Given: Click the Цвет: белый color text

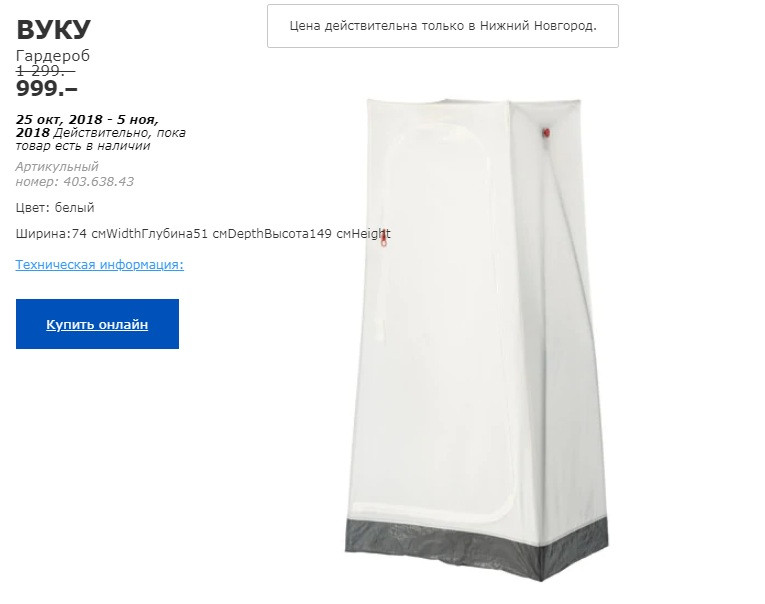Looking at the screenshot, I should 55,208.
